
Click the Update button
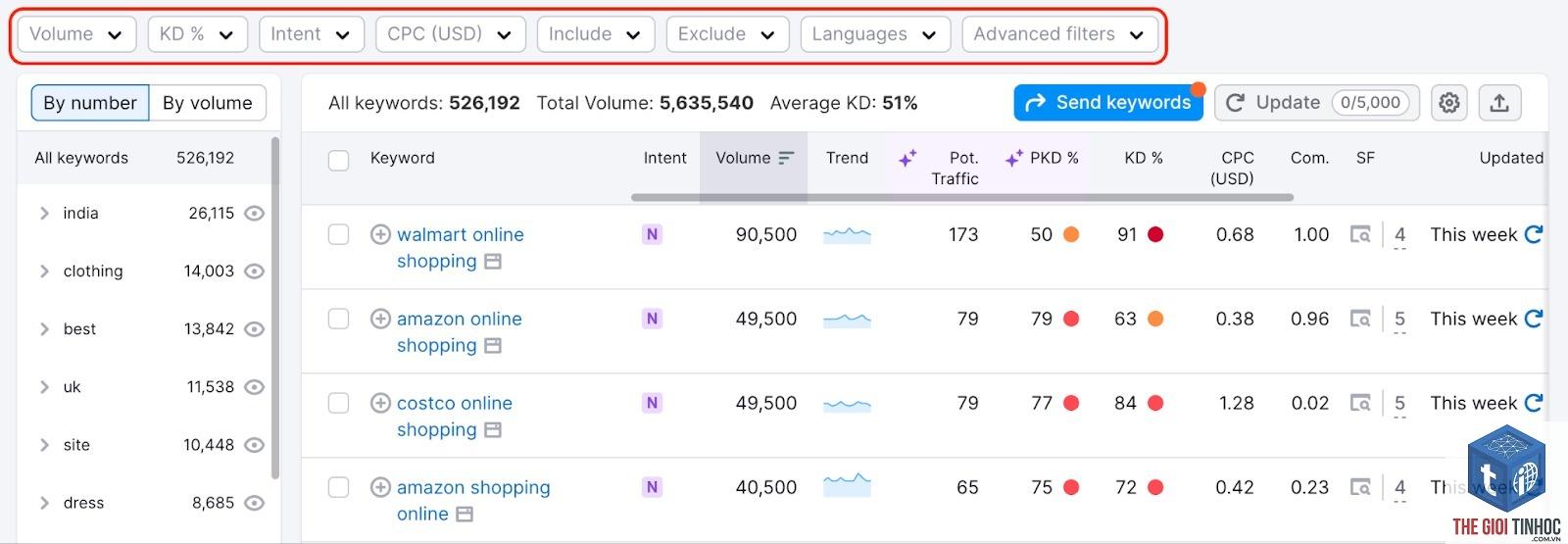(x=1317, y=103)
